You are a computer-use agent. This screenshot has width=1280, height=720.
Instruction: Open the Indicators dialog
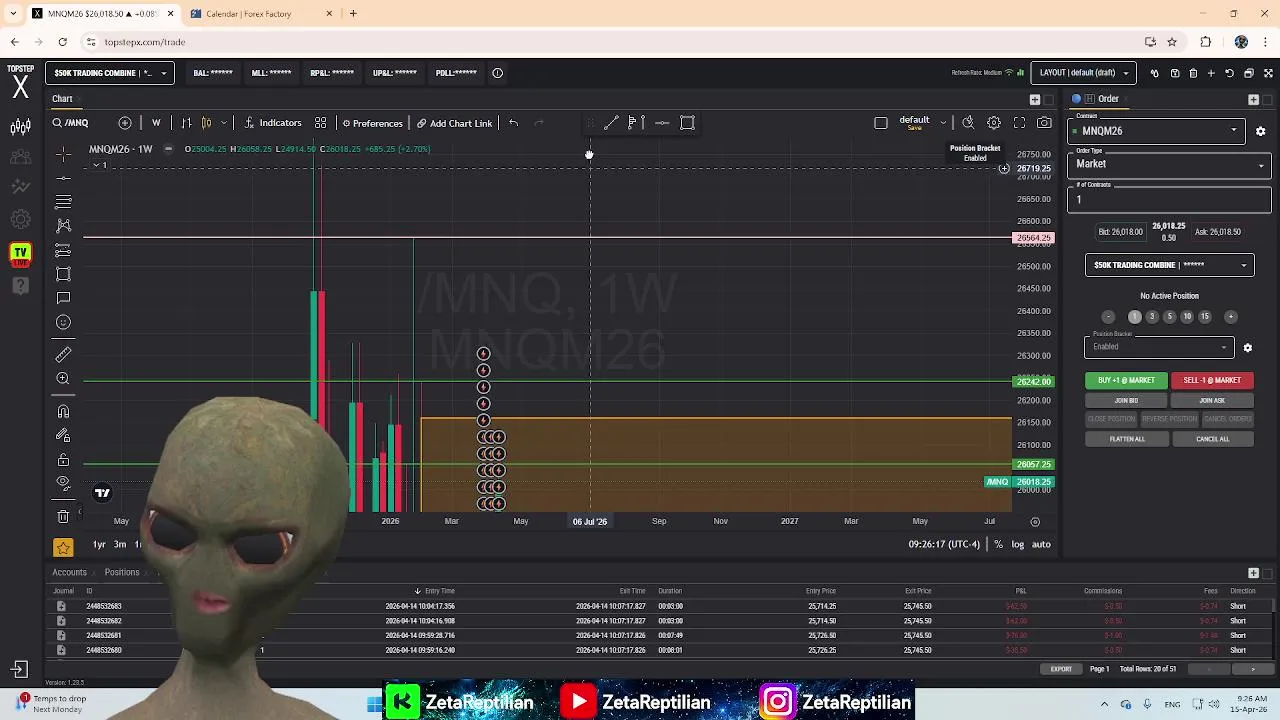272,123
